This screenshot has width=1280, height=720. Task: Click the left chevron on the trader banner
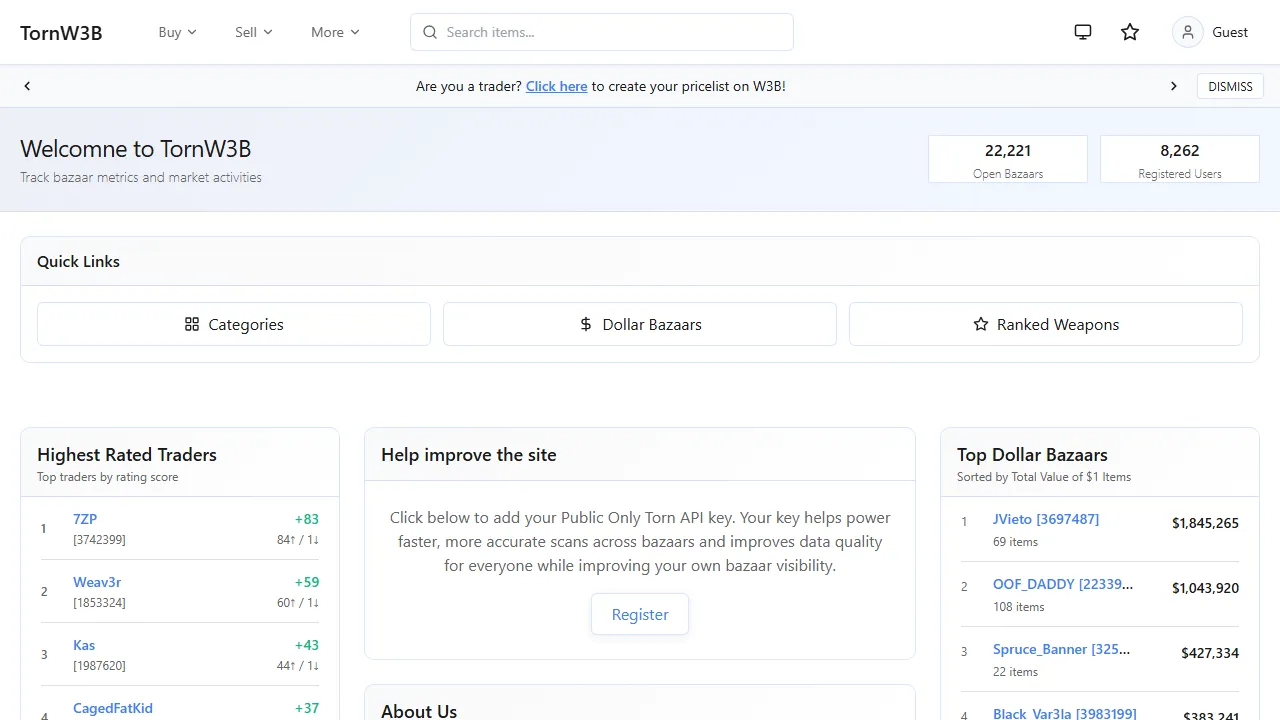[x=27, y=86]
